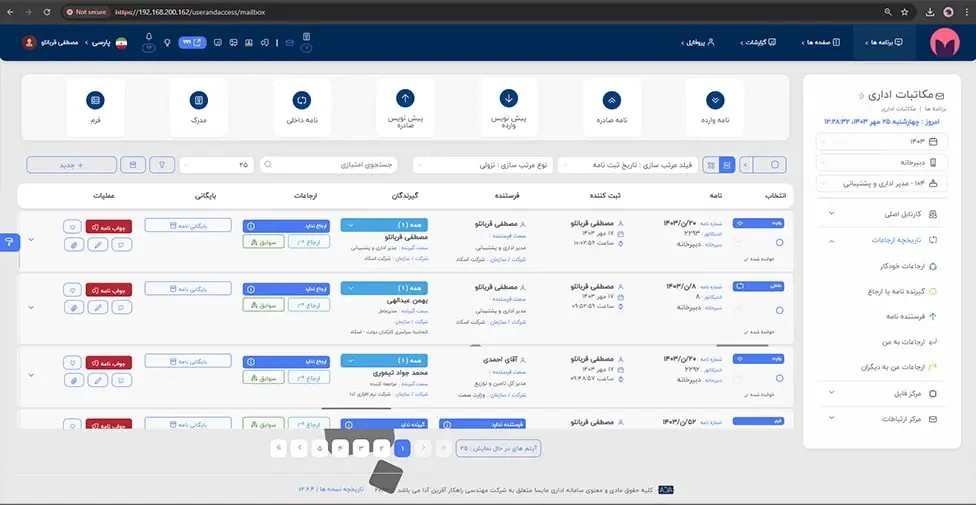Click the ارجاع ندارد info icon for محمد جواد تیموری

(250, 361)
